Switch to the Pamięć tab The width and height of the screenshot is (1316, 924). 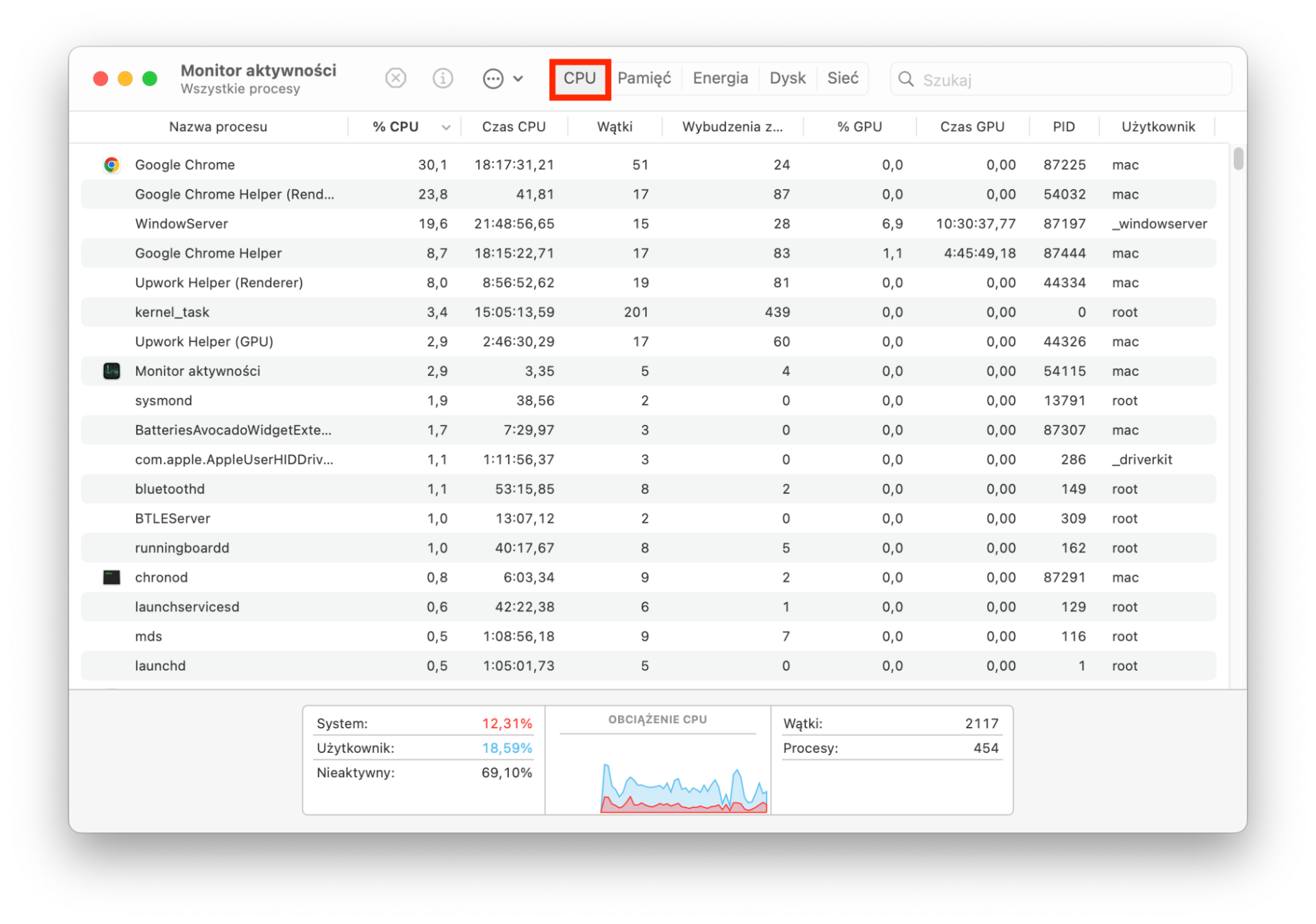[x=644, y=78]
